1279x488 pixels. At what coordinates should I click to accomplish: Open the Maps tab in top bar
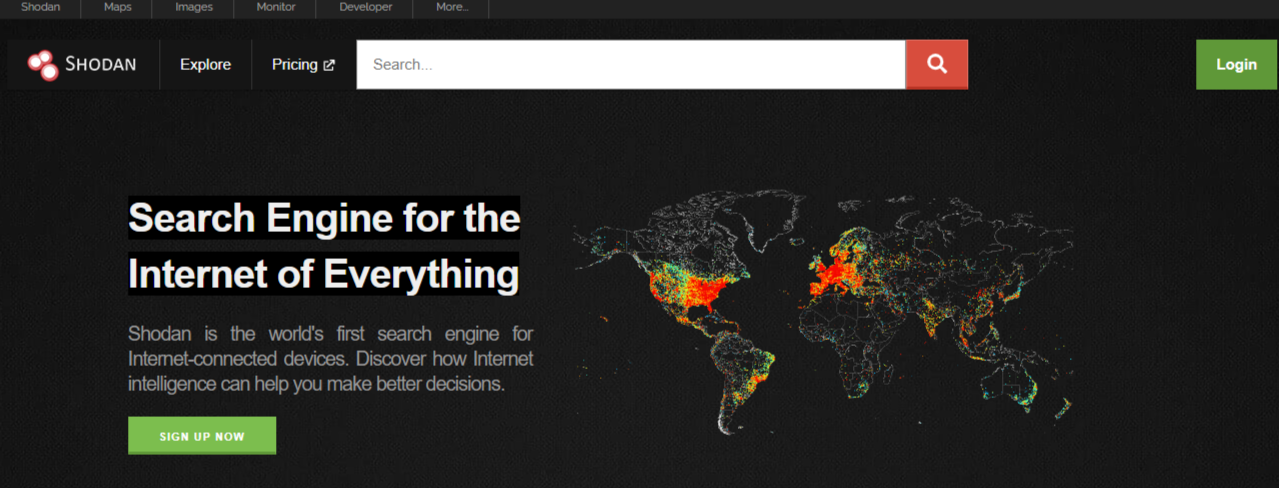click(117, 7)
